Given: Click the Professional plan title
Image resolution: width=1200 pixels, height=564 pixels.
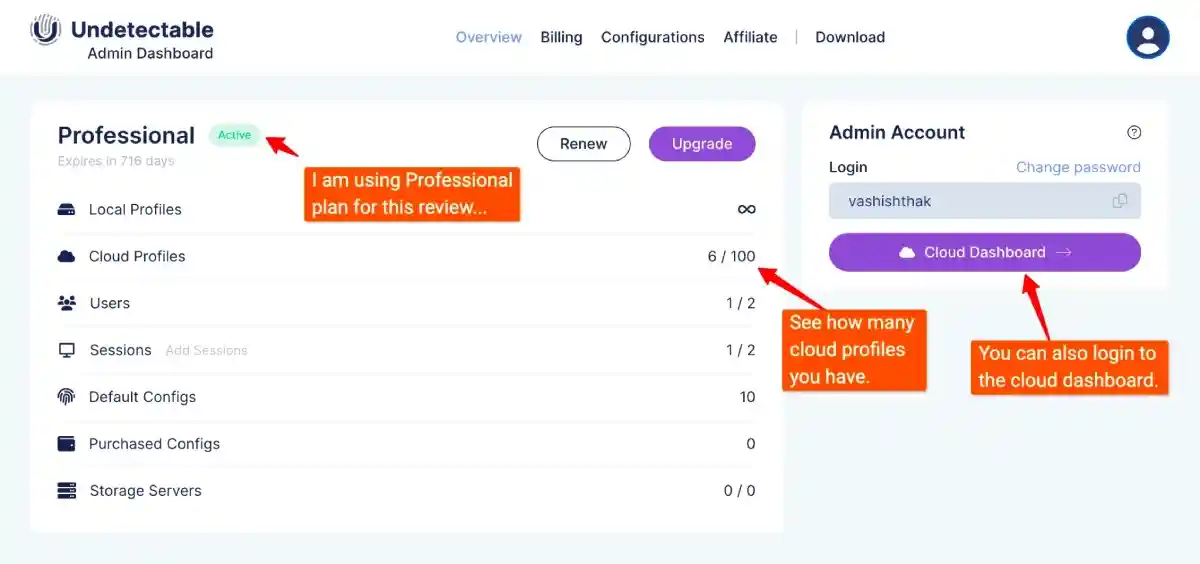Looking at the screenshot, I should pos(126,135).
